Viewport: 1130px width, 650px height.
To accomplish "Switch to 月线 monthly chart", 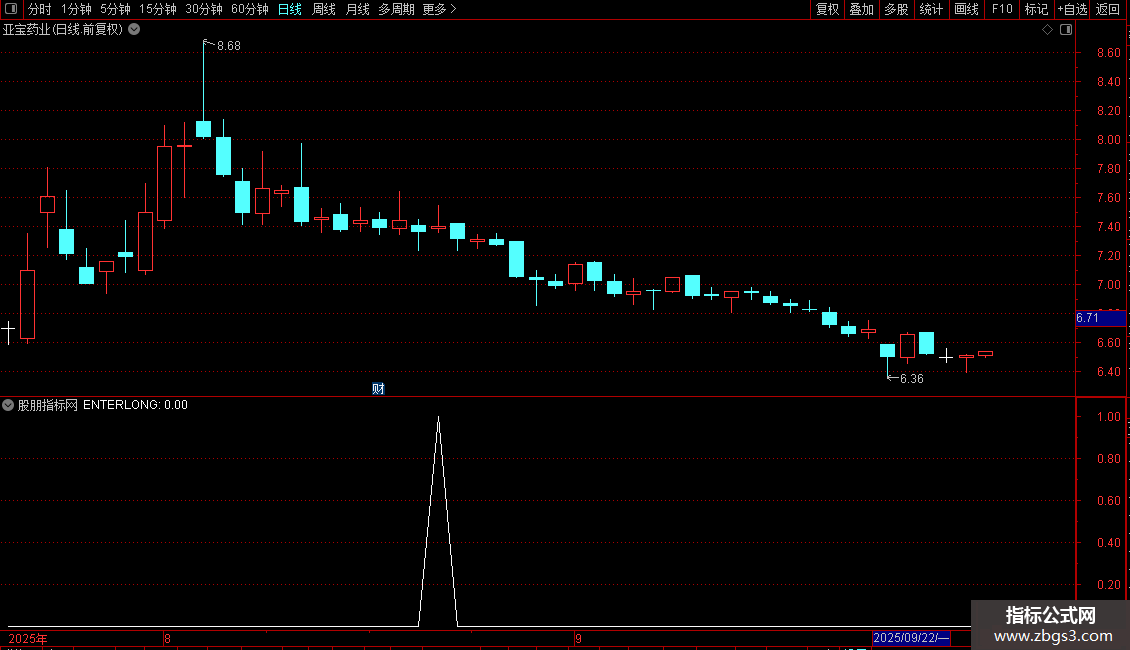I will coord(357,9).
